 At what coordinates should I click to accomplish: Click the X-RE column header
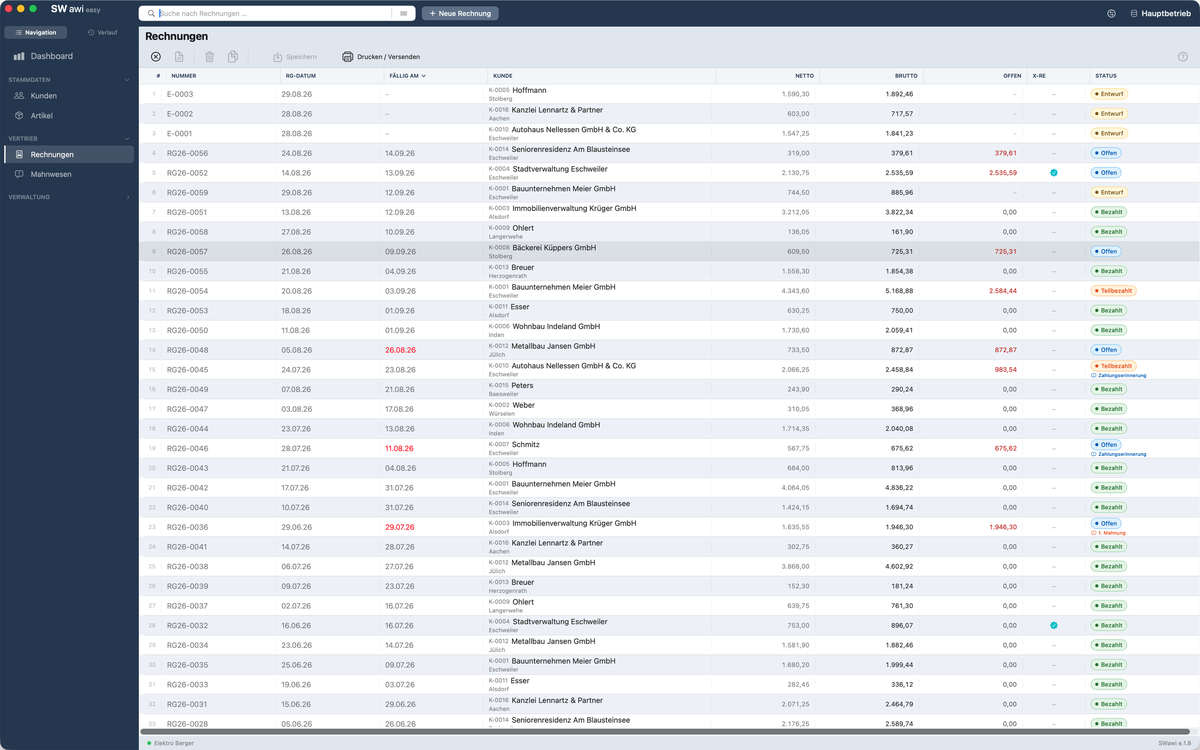[x=1040, y=76]
